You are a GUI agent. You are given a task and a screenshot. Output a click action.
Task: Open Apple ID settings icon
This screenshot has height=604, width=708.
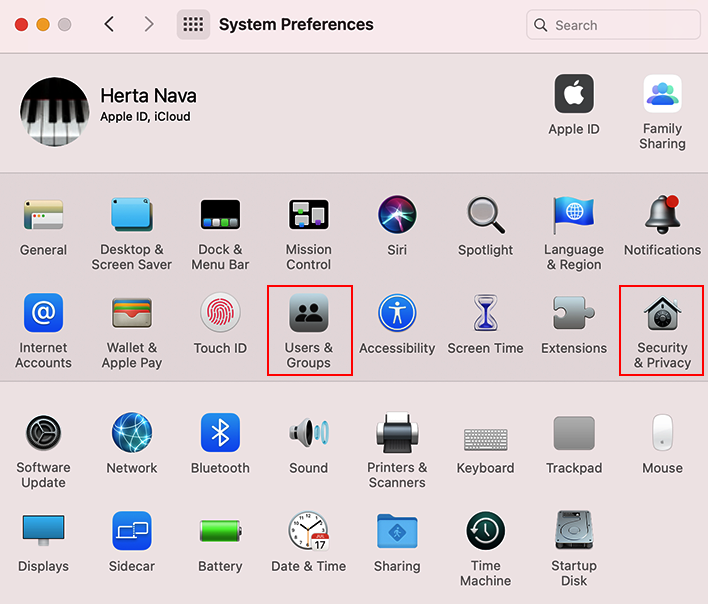coord(574,94)
